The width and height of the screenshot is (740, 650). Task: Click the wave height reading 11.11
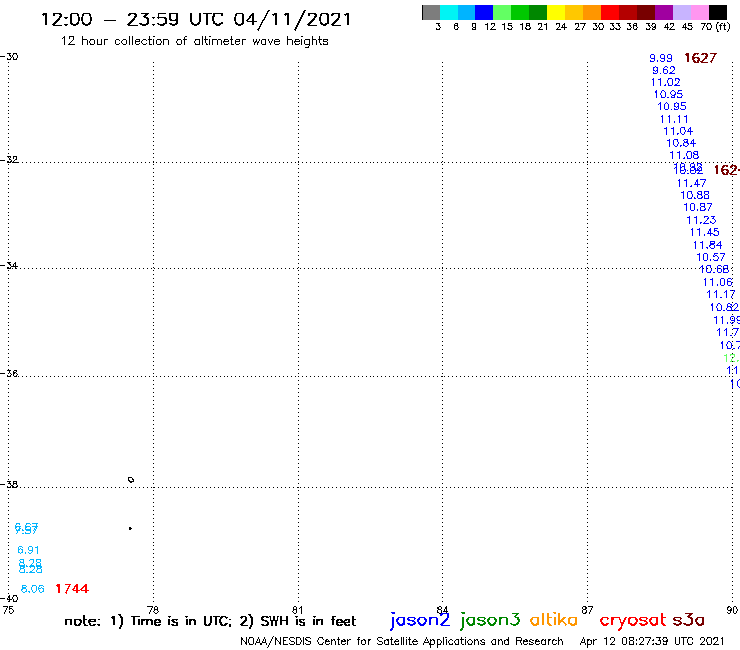coord(674,119)
